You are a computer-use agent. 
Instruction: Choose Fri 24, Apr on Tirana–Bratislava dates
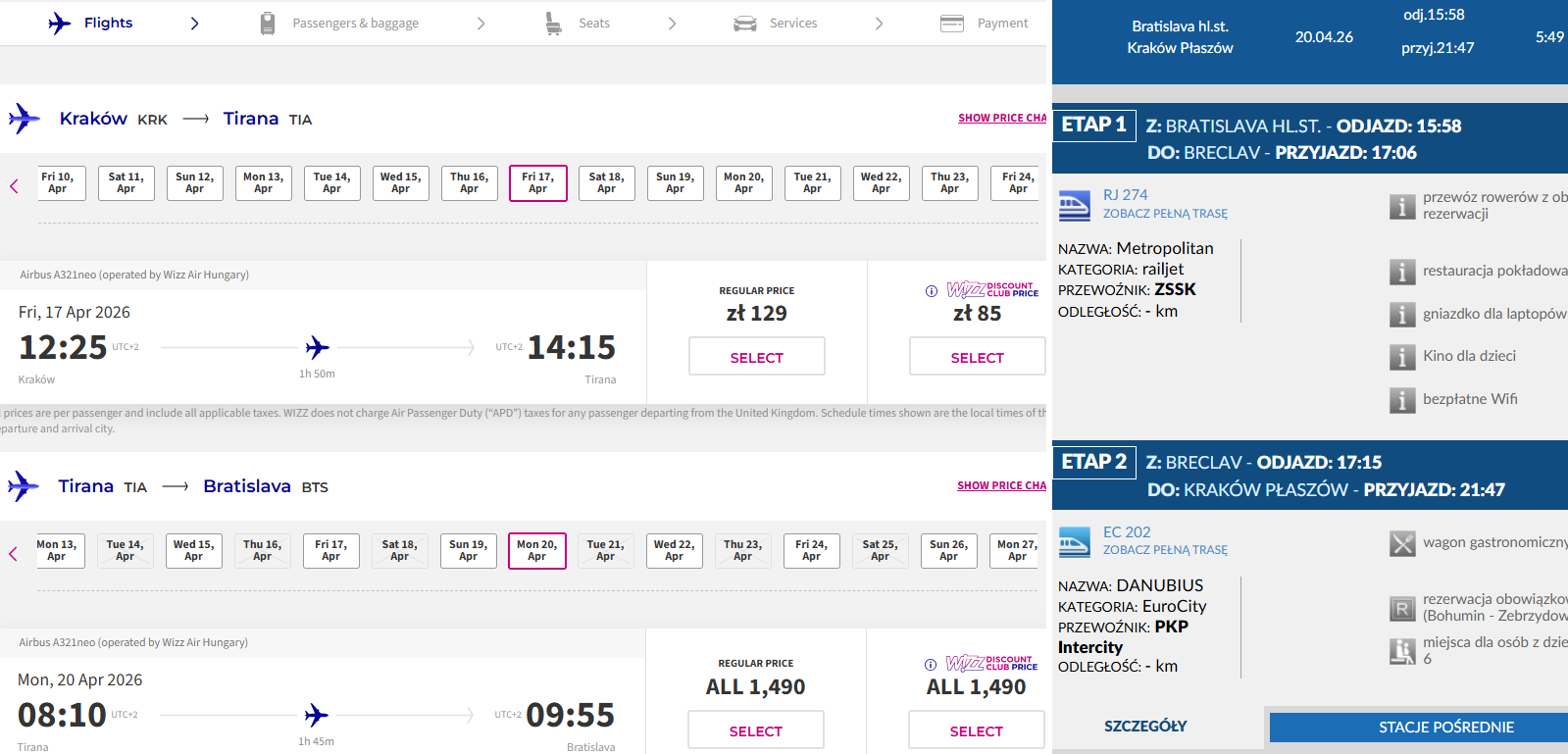812,551
